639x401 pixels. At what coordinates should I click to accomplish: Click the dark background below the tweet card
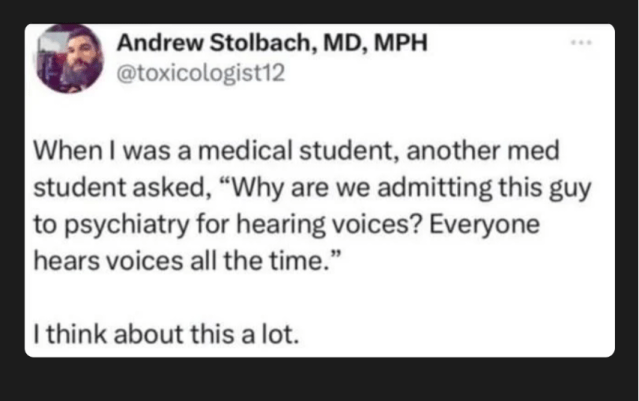[x=320, y=380]
